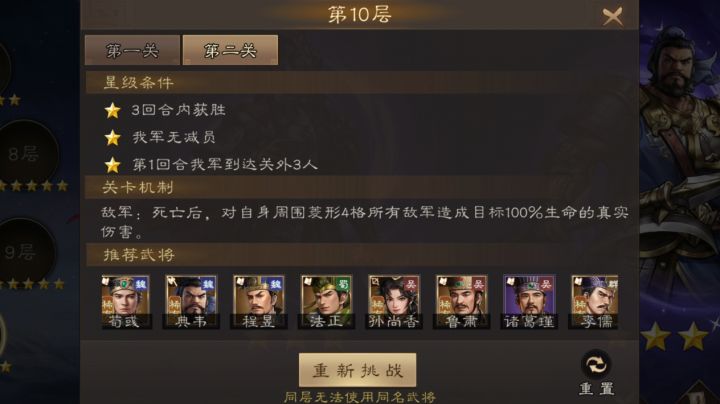Screen dimensions: 720x404
Task: Select the 荀彧 recommended general portrait
Action: coord(125,302)
